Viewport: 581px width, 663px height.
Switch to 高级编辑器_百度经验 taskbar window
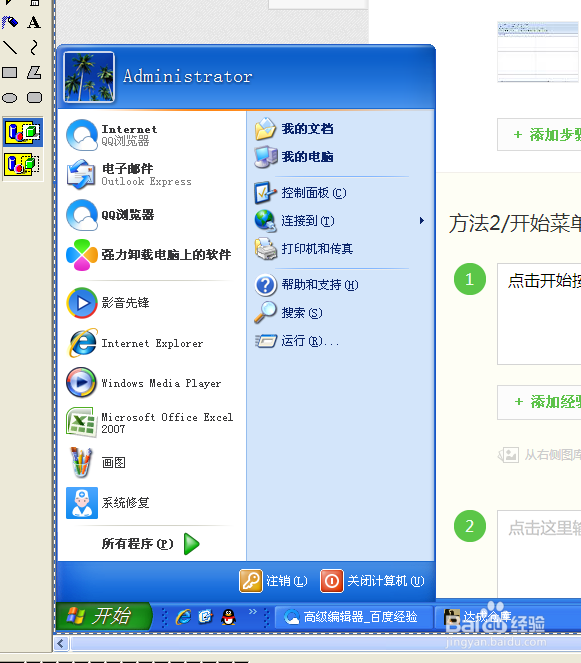tap(354, 617)
